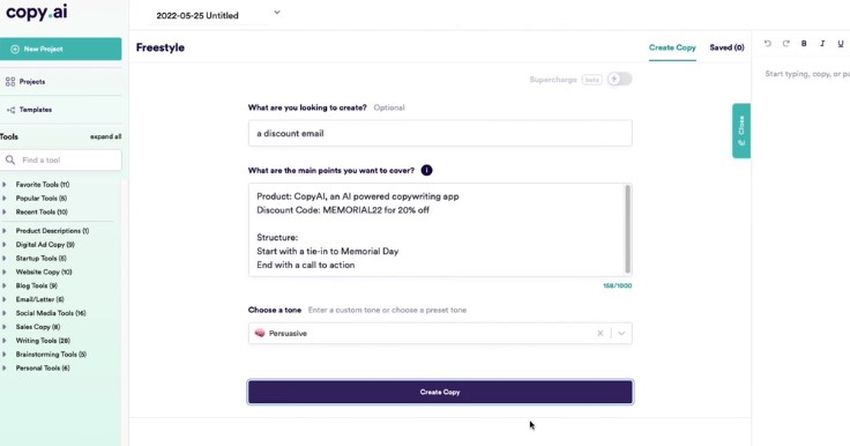Viewport: 850px width, 446px height.
Task: Click the New Project button
Action: tap(60, 49)
